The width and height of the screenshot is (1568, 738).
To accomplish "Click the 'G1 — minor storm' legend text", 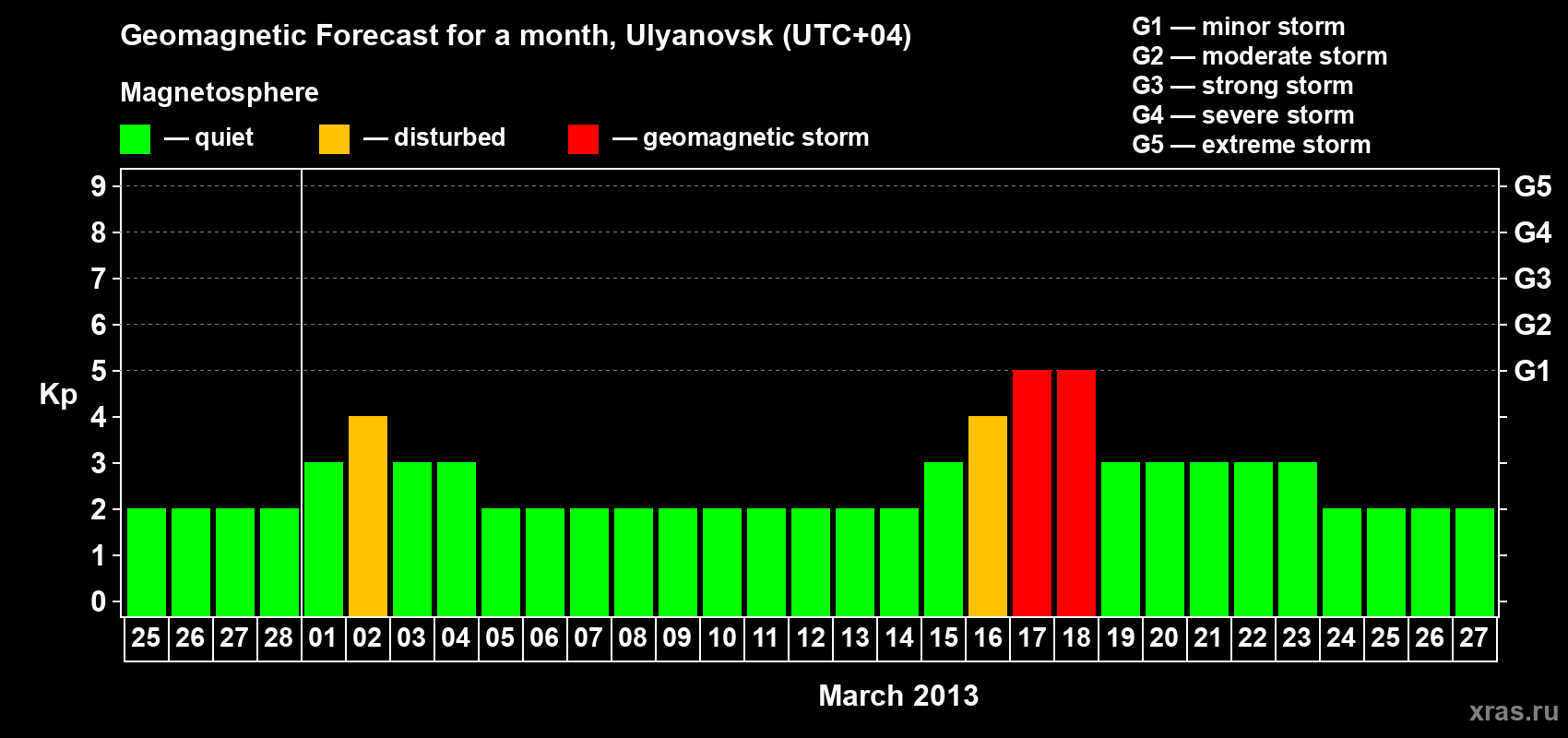I will click(x=1239, y=27).
